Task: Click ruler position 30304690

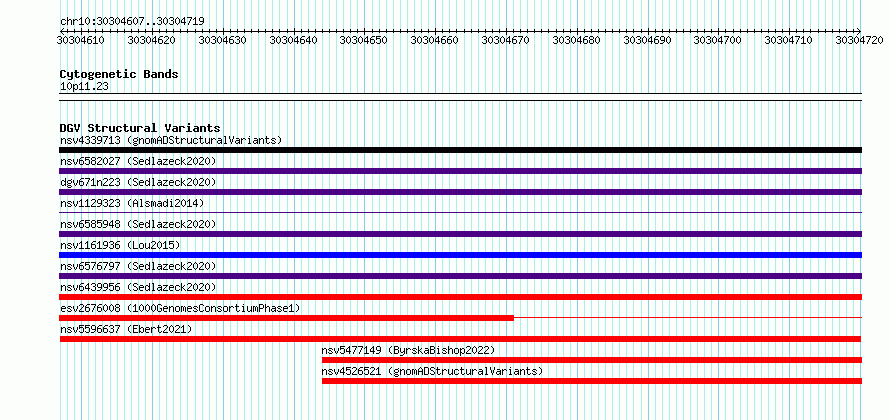Action: click(648, 40)
